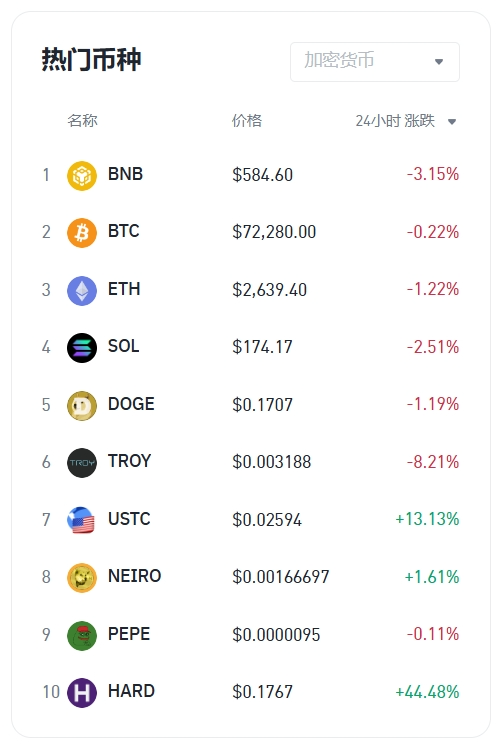Viewport: 501px width, 749px height.
Task: Open the HARD coin name link
Action: pos(131,691)
